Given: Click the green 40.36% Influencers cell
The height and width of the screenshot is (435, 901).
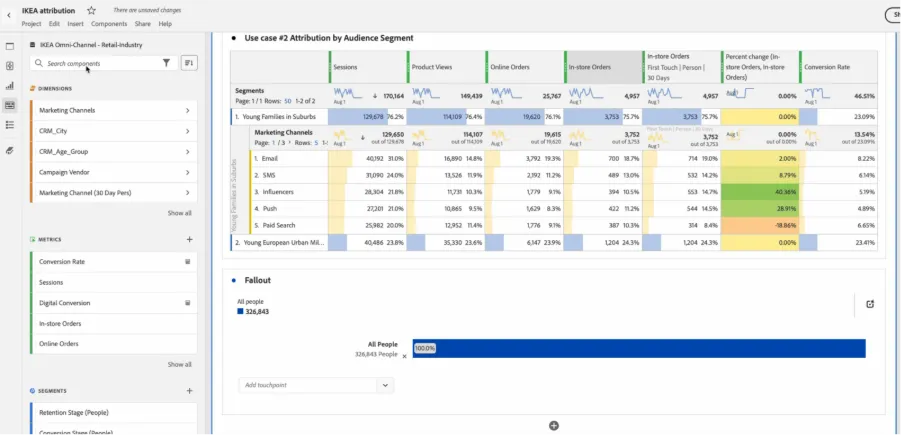Looking at the screenshot, I should [x=760, y=192].
